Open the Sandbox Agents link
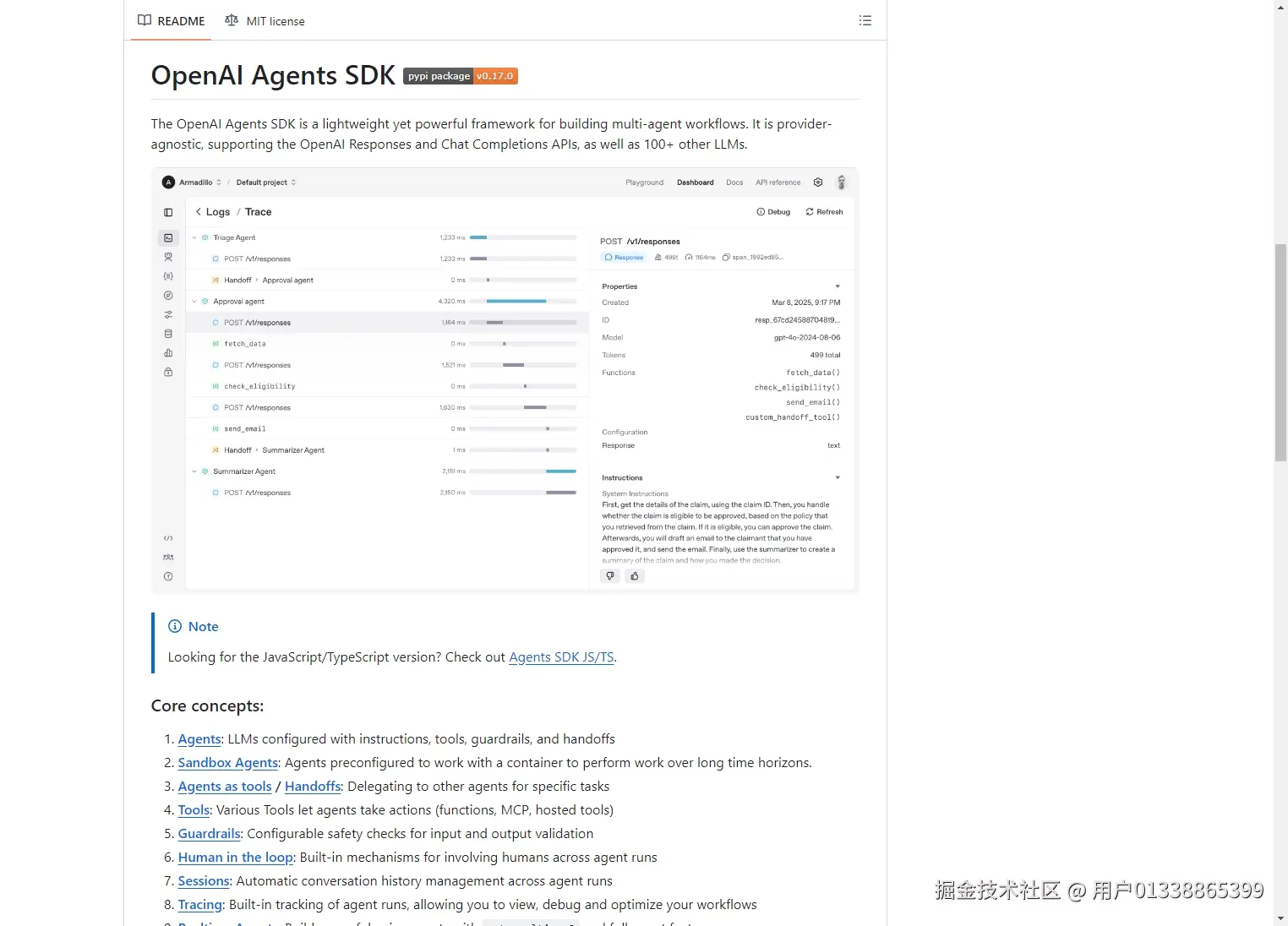 coord(228,763)
